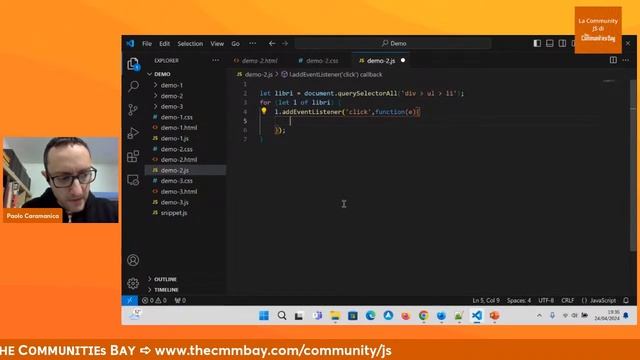Click the Demo command center search box
The width and height of the screenshot is (640, 360).
(x=393, y=43)
